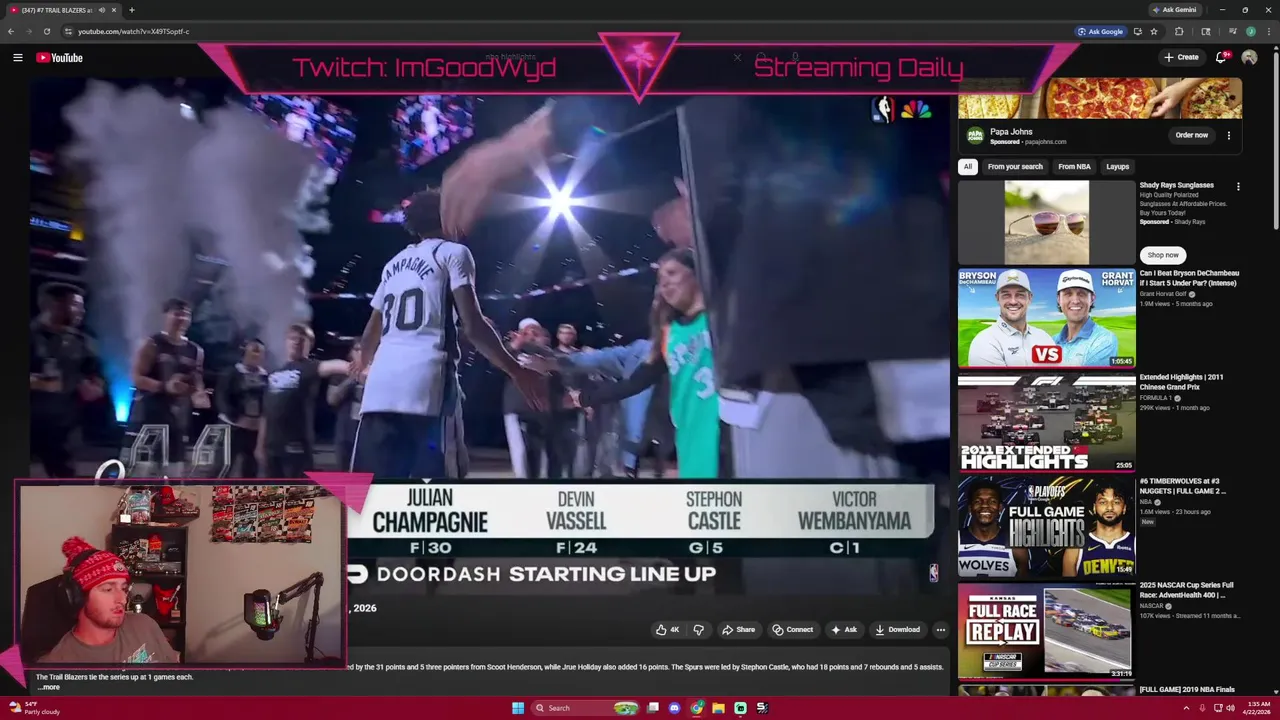Click the Papa Johns advertiser name
The width and height of the screenshot is (1280, 720).
pos(1011,132)
